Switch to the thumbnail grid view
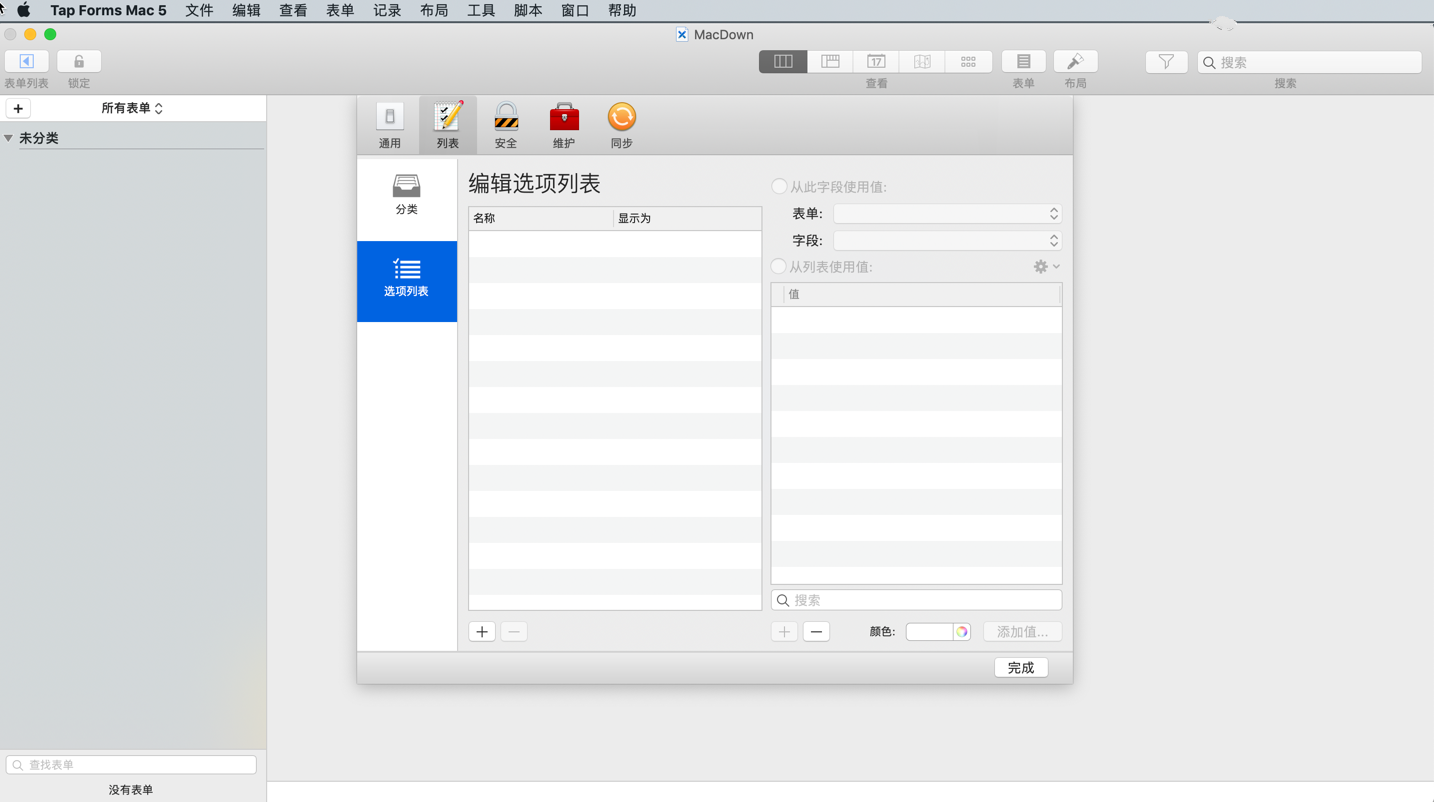The width and height of the screenshot is (1434, 802). [x=968, y=61]
